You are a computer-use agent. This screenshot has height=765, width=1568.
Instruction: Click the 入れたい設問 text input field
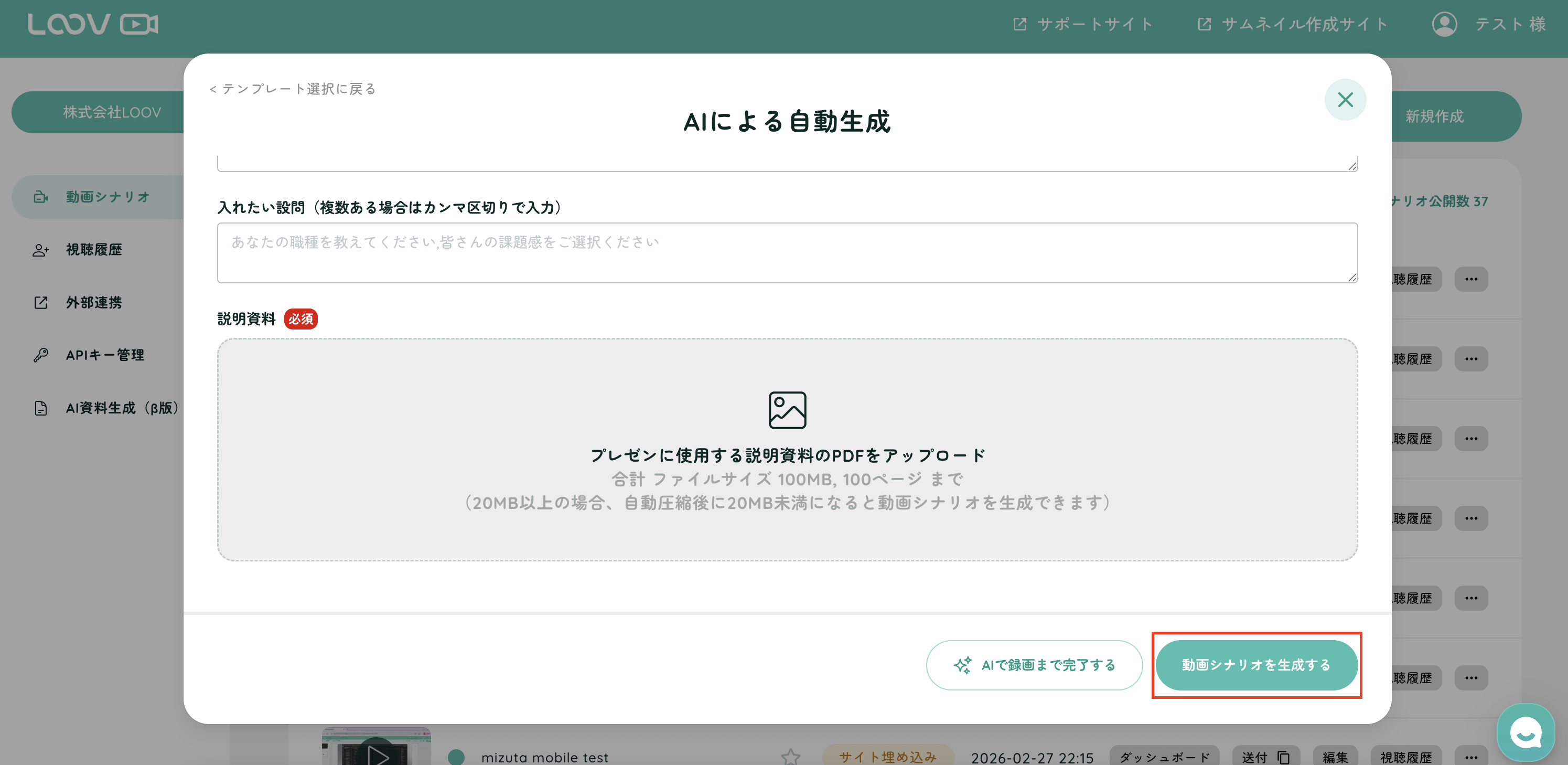click(787, 253)
